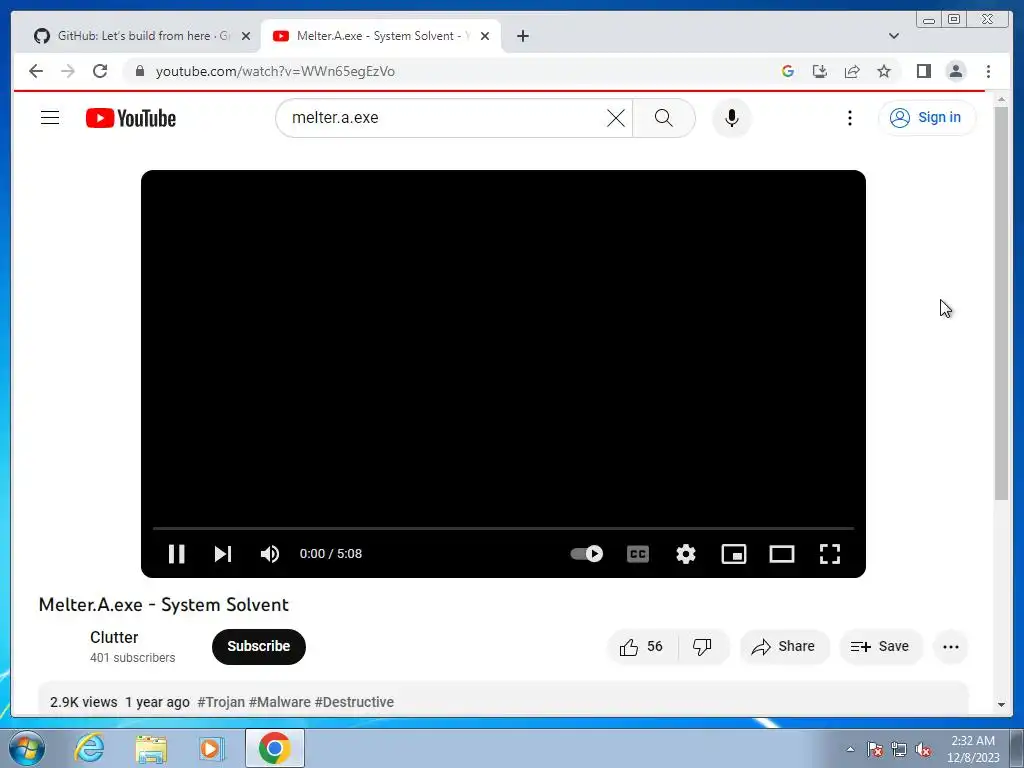
Task: Click the Google icon in address bar
Action: [x=788, y=71]
